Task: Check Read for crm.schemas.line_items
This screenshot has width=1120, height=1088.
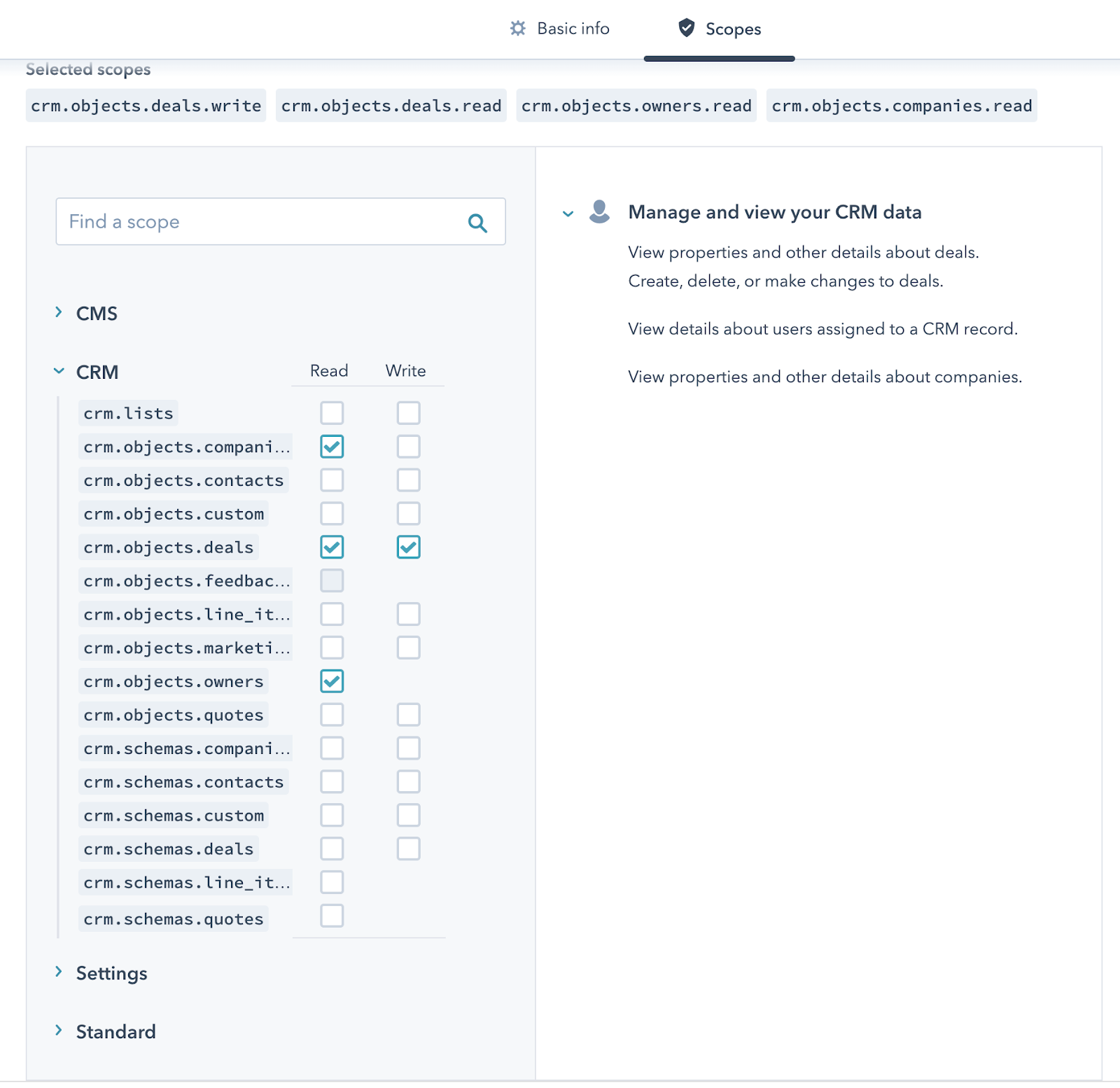Action: click(332, 883)
